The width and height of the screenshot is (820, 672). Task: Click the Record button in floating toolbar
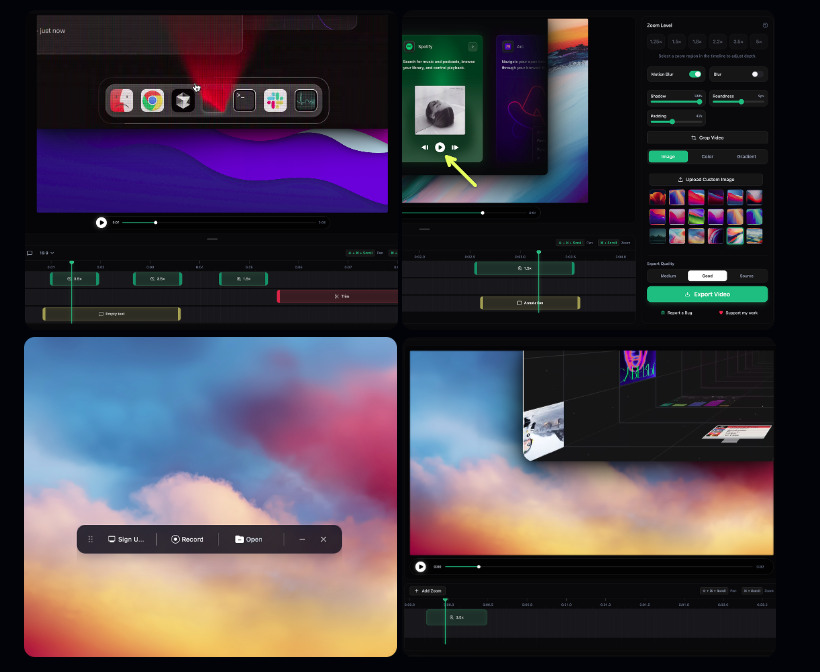187,539
